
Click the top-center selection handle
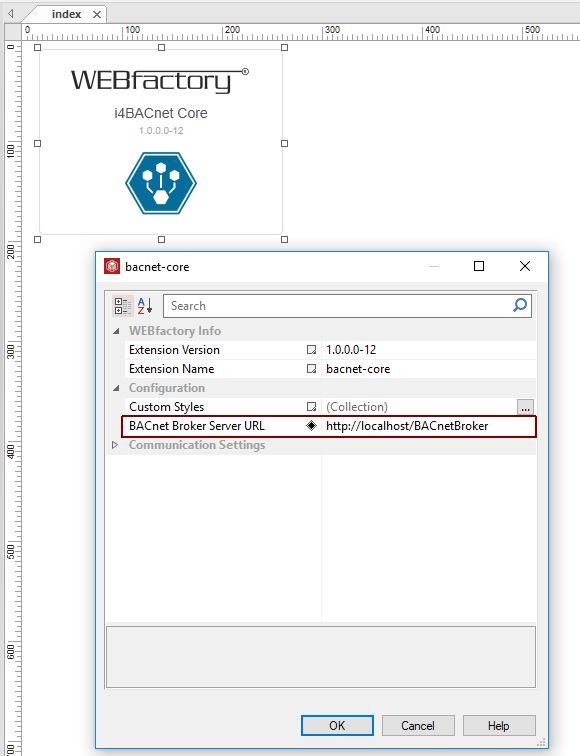tap(162, 47)
